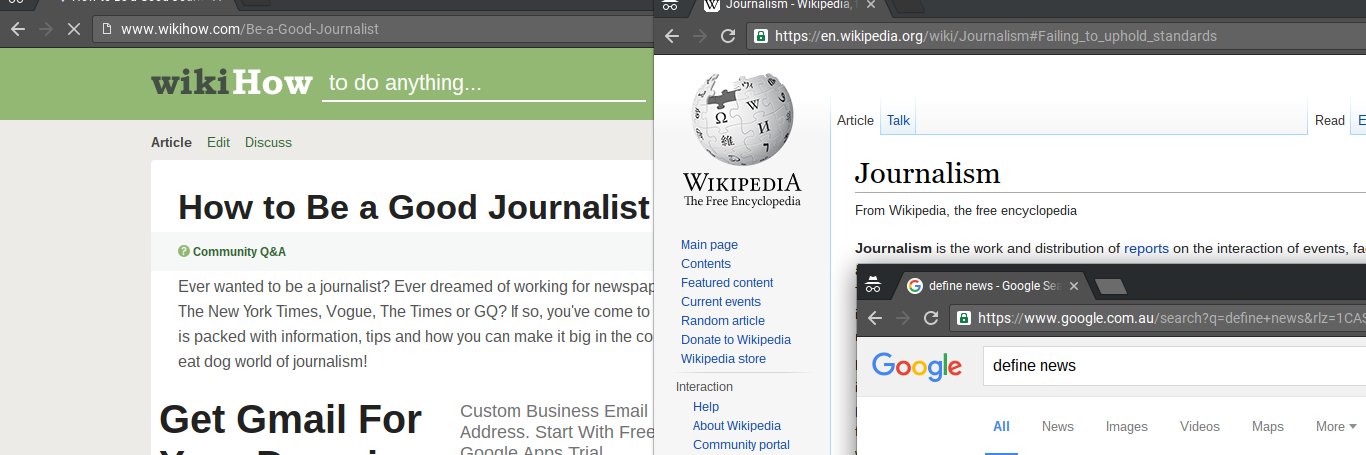The width and height of the screenshot is (1366, 455).
Task: Open Wikipedia store link
Action: [x=723, y=359]
